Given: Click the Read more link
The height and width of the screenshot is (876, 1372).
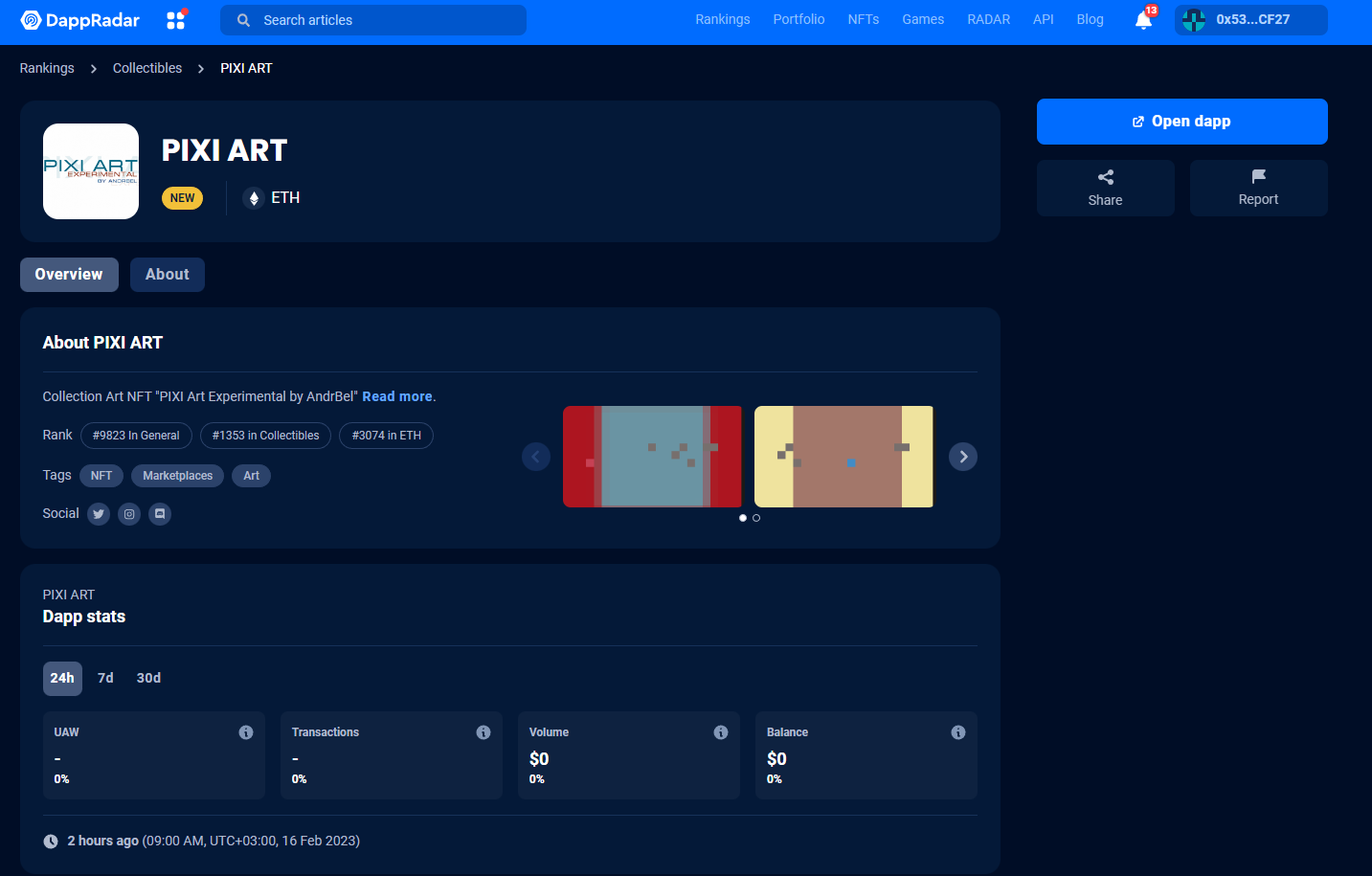Looking at the screenshot, I should pyautogui.click(x=397, y=395).
